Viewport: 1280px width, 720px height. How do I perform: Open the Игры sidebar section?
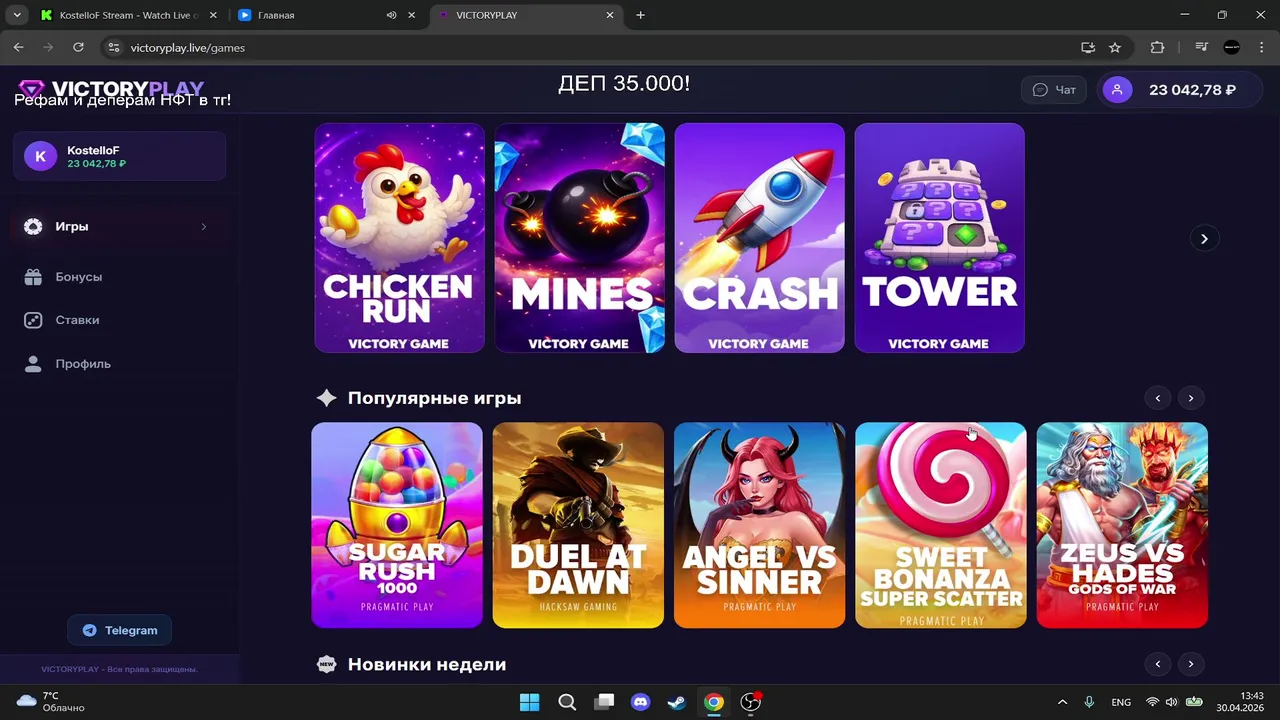coord(119,227)
